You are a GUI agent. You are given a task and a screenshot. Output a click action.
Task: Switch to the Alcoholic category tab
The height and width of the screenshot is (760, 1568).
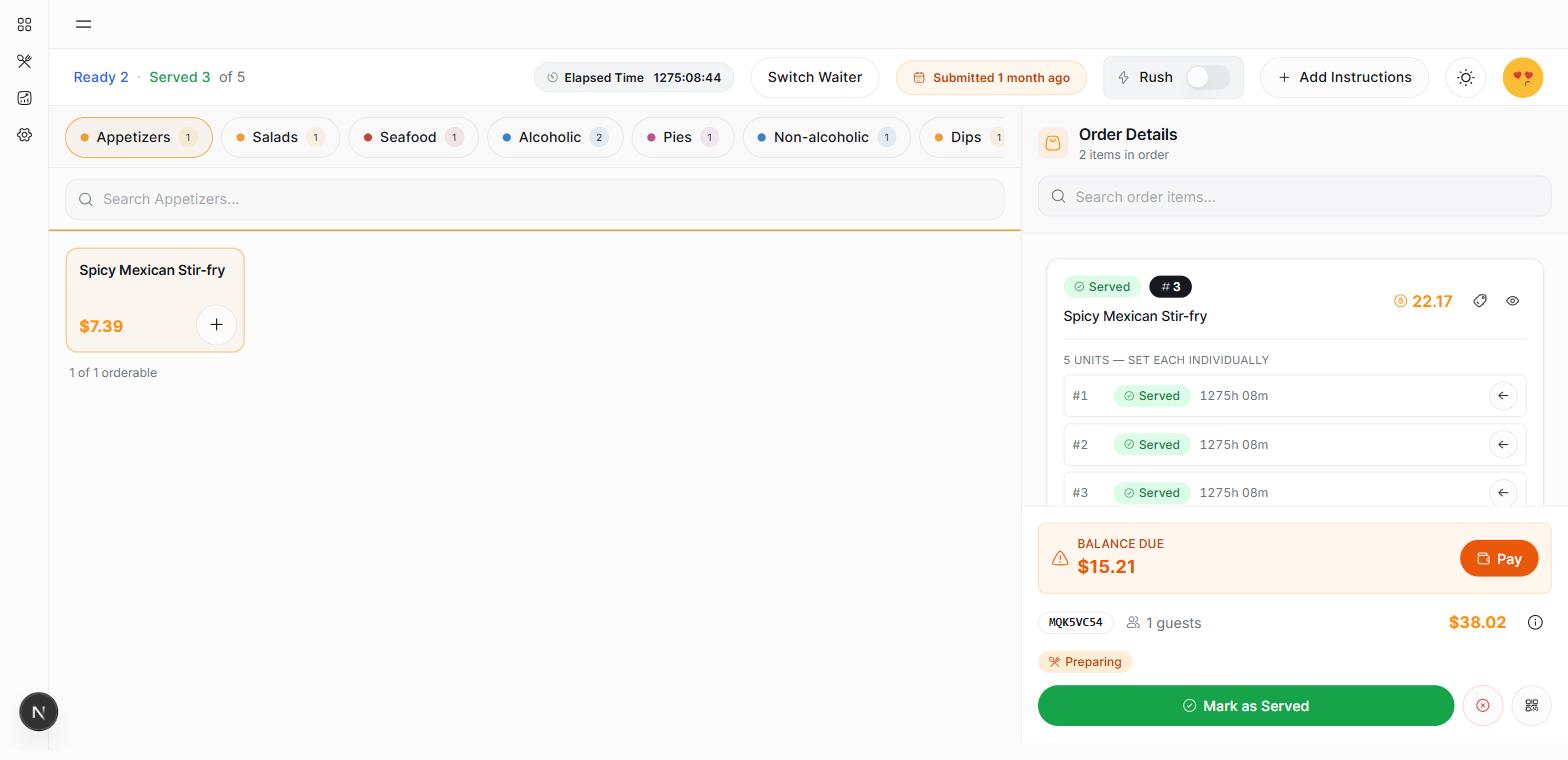point(555,137)
